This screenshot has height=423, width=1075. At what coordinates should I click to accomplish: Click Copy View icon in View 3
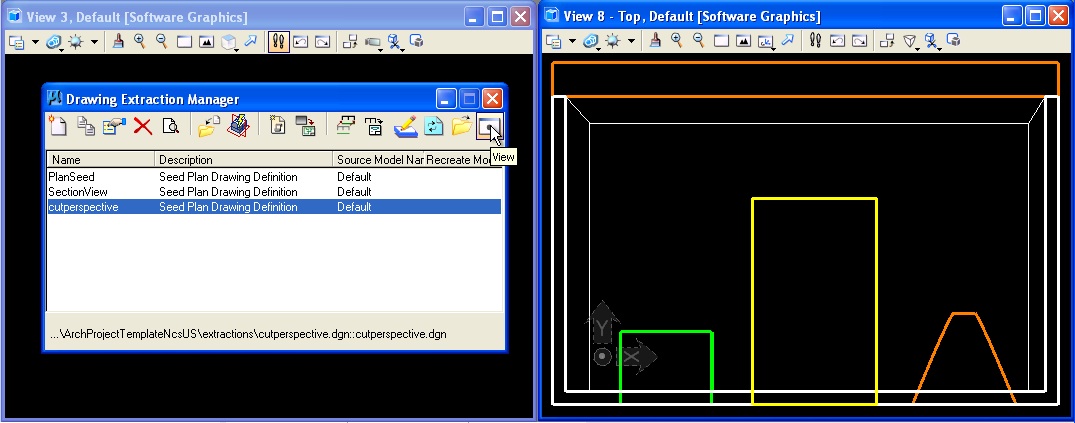350,42
